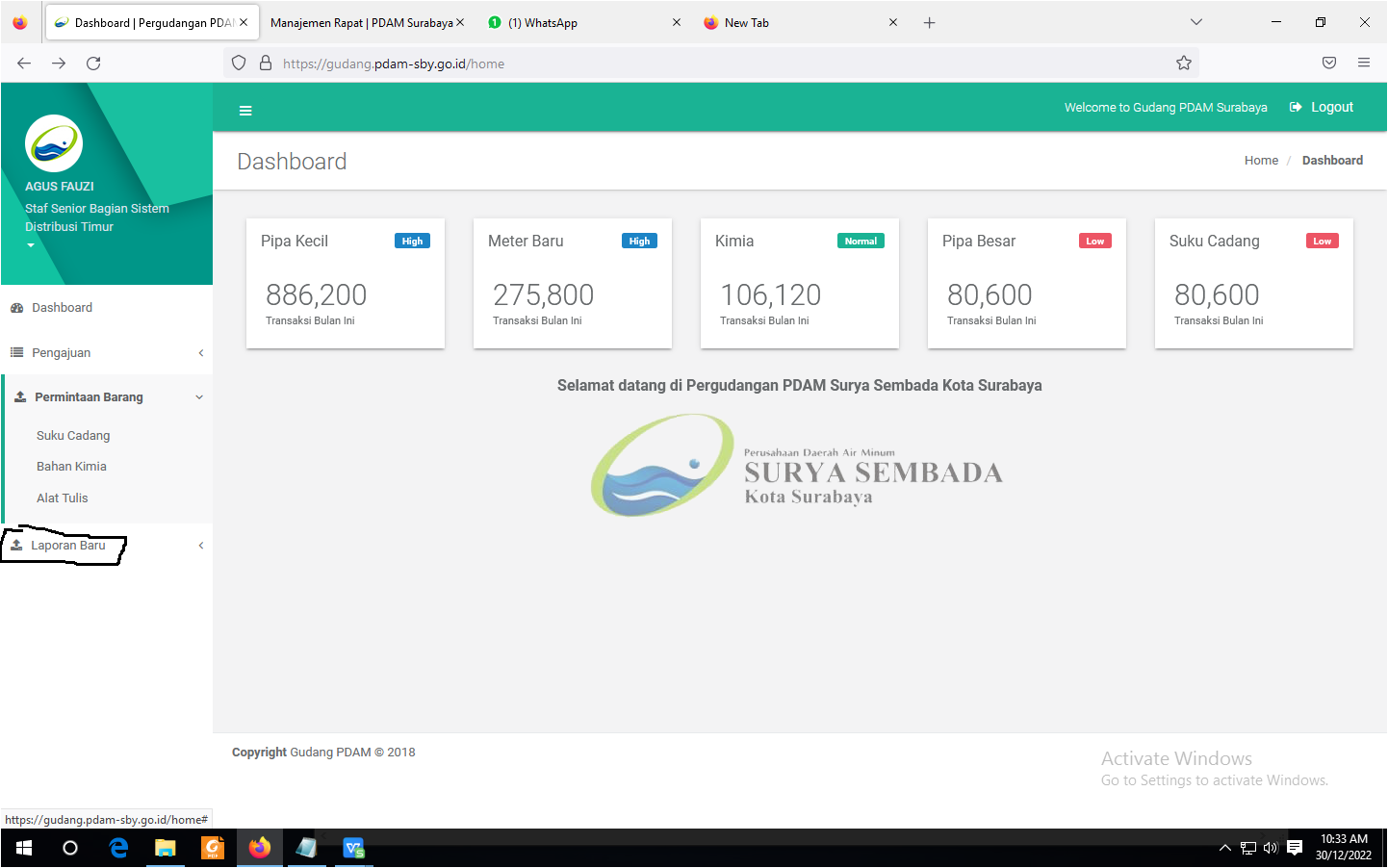1388x868 pixels.
Task: Open the Windows Start menu
Action: pyautogui.click(x=24, y=848)
